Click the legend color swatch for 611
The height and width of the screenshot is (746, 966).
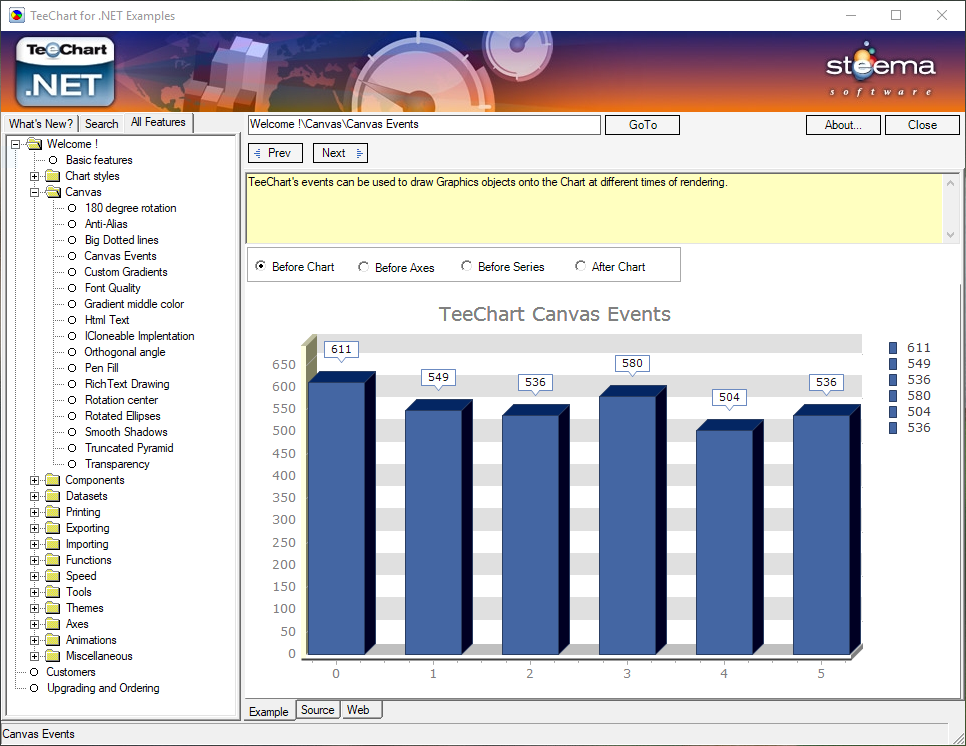893,348
